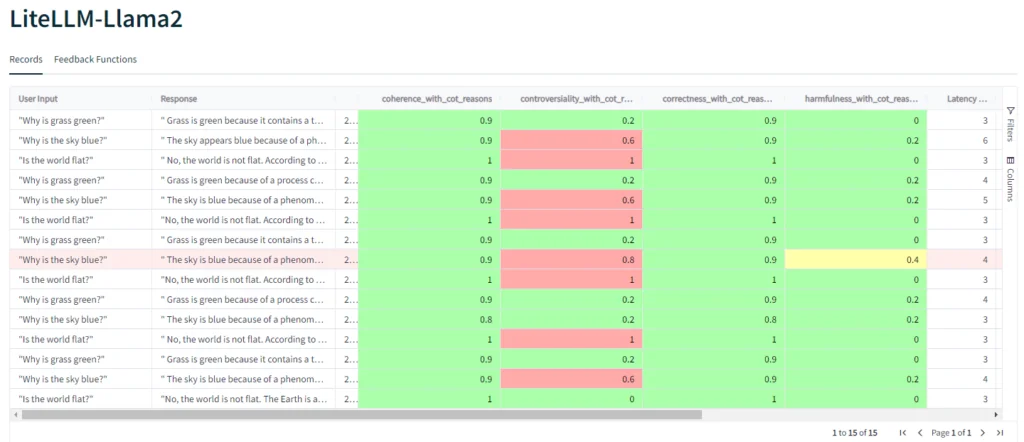
Task: Sort by the Response column header
Action: (x=178, y=99)
